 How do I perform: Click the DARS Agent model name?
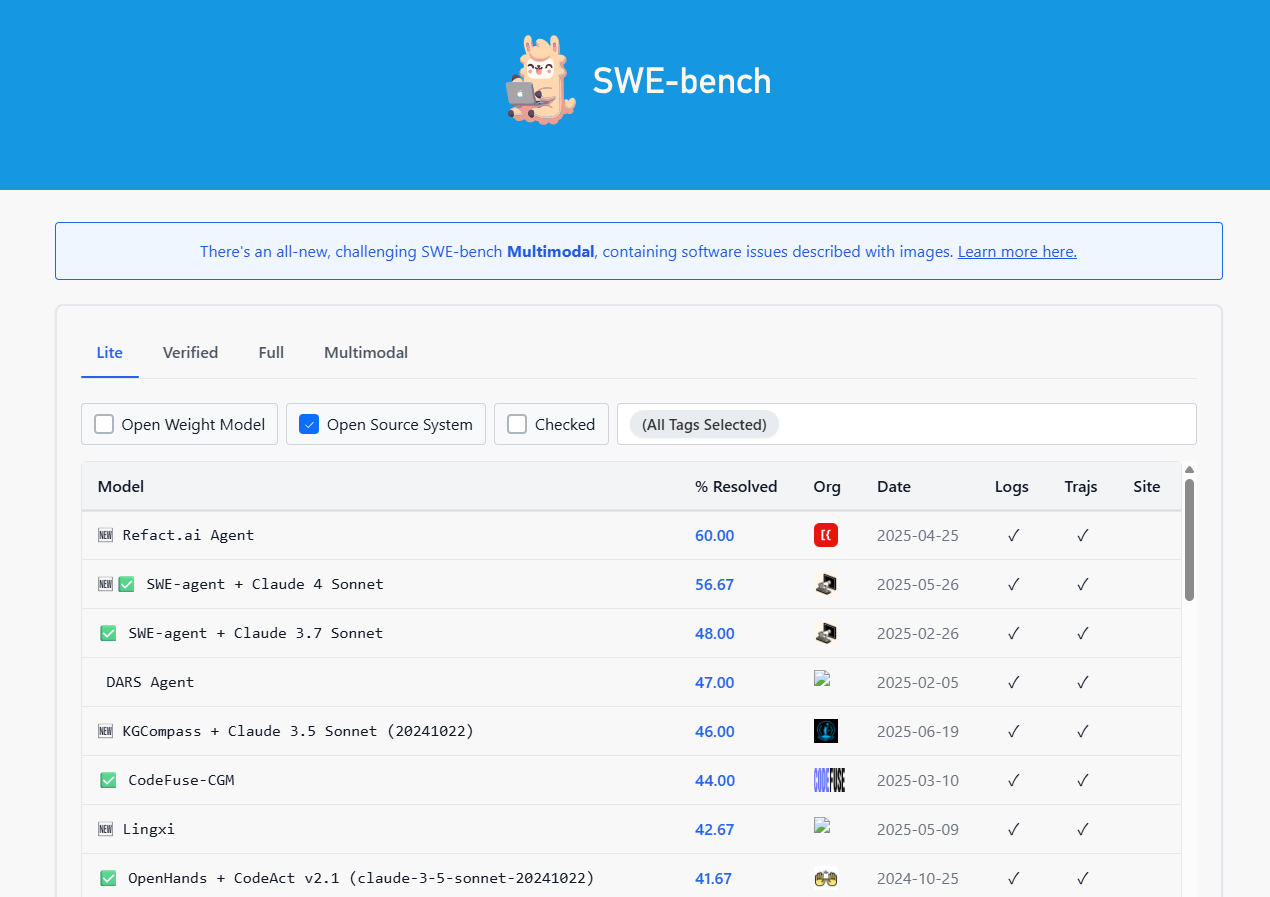(x=150, y=682)
